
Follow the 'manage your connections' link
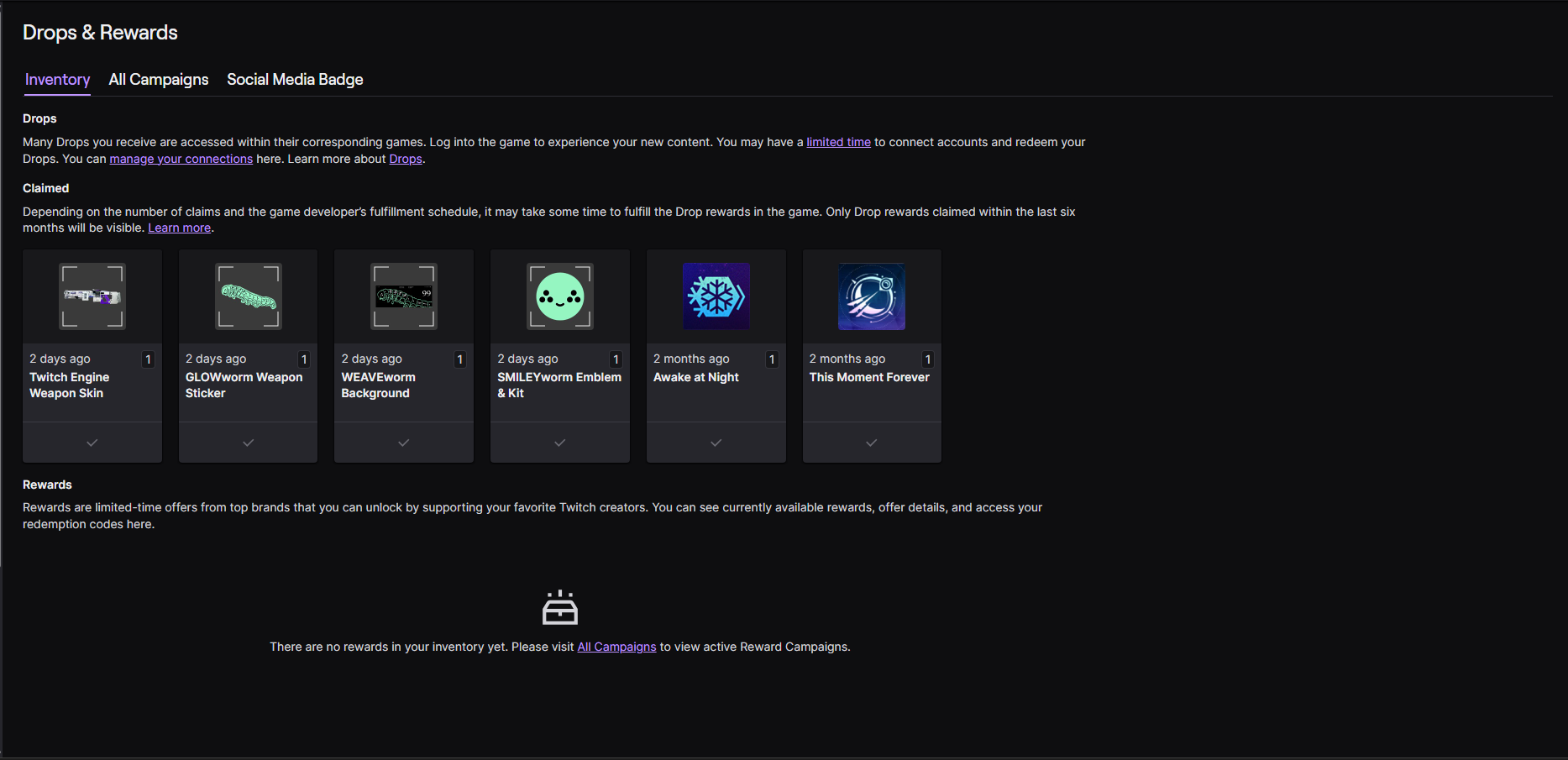coord(181,160)
